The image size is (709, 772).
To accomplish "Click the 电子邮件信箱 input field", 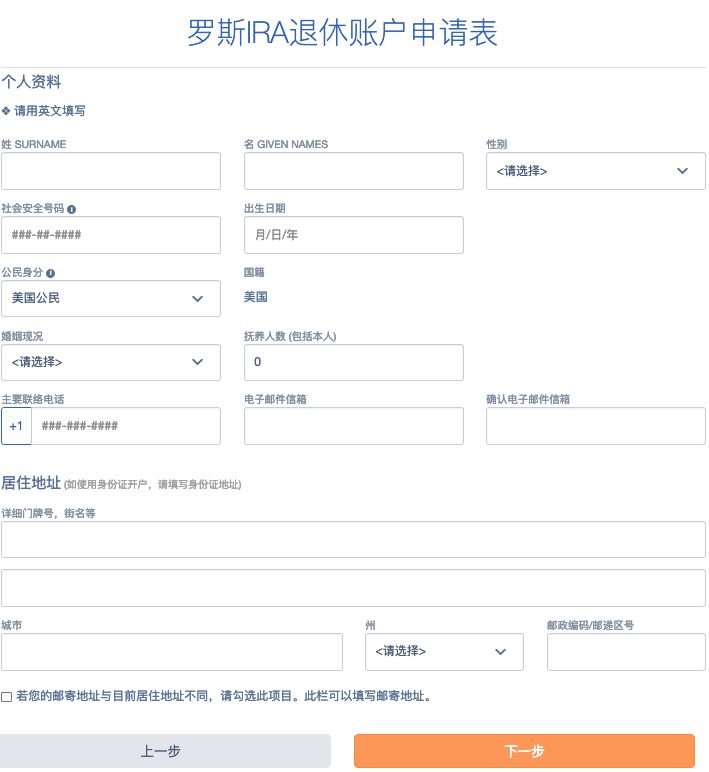I will pyautogui.click(x=354, y=426).
